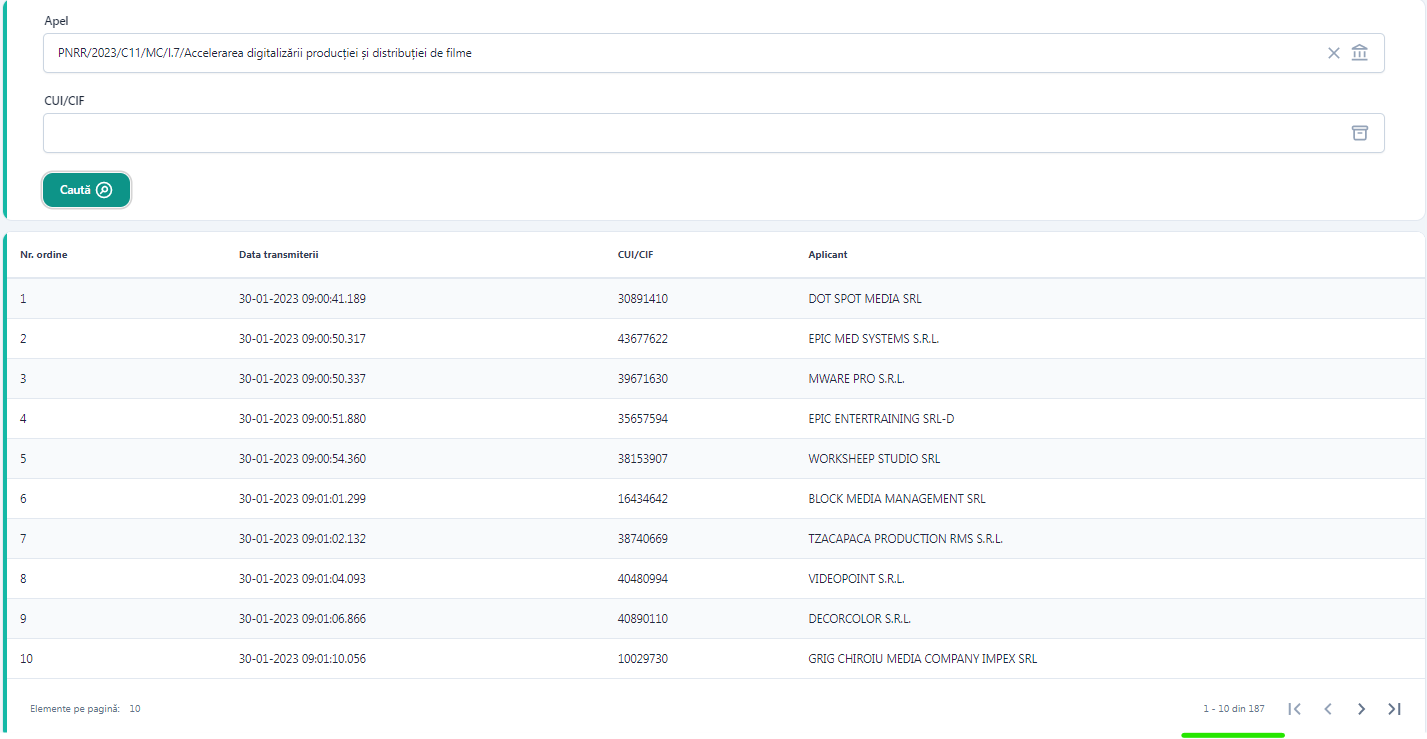Click timestamp 30-01-2023 09:01:06.866

click(302, 619)
